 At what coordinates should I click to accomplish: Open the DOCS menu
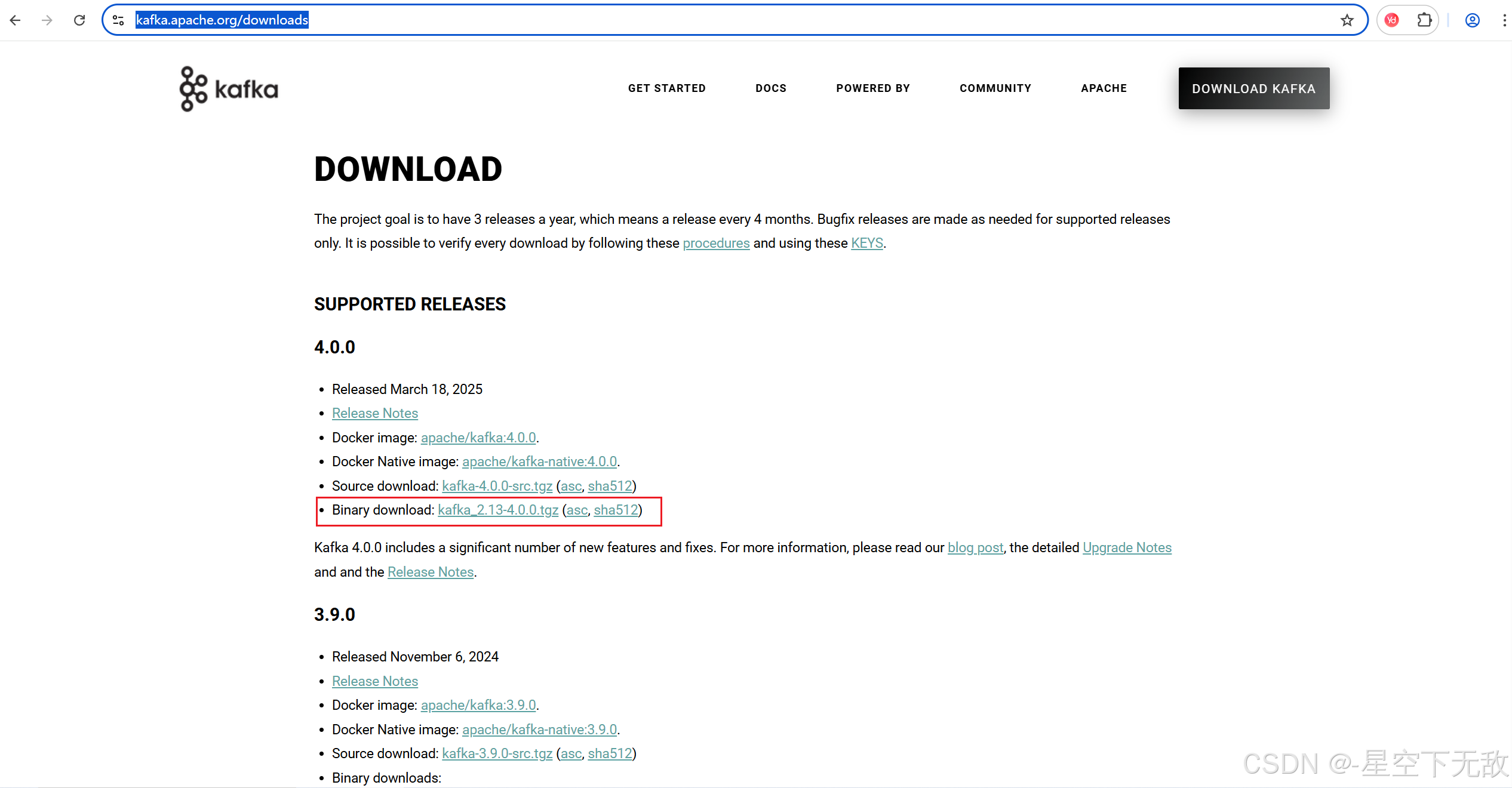pos(770,88)
